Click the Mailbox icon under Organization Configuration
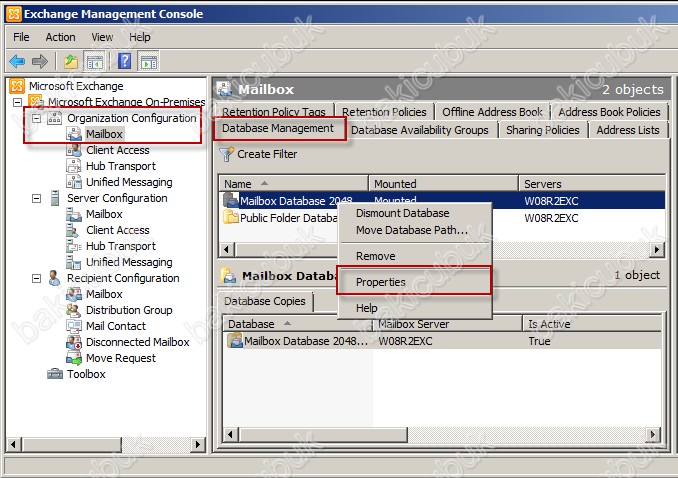Image resolution: width=678 pixels, height=478 pixels. pyautogui.click(x=74, y=134)
